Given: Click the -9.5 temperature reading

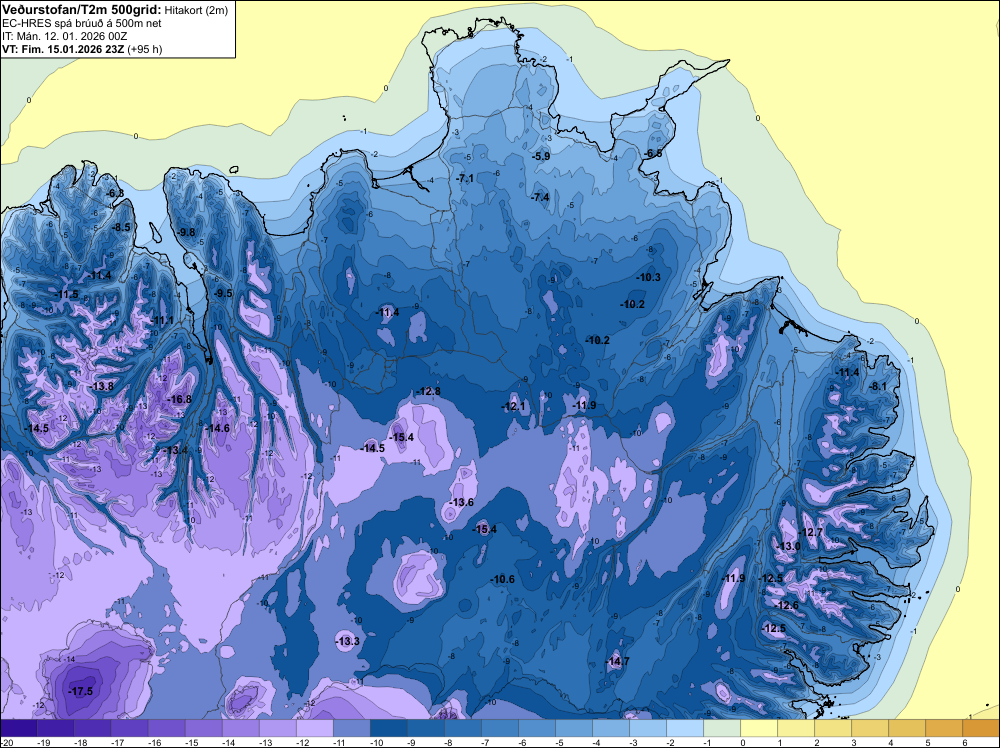Looking at the screenshot, I should pos(223,293).
